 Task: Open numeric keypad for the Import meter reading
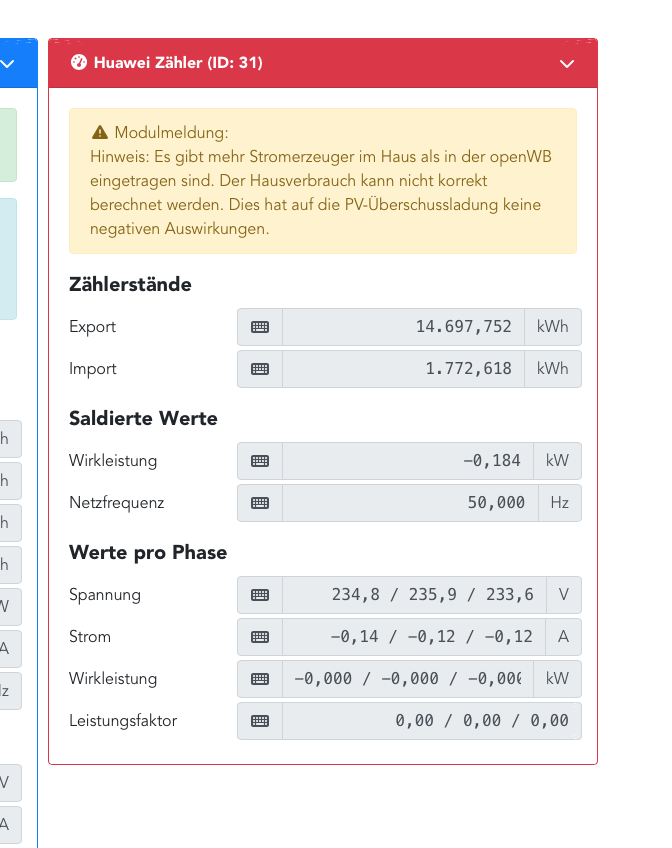click(x=259, y=369)
